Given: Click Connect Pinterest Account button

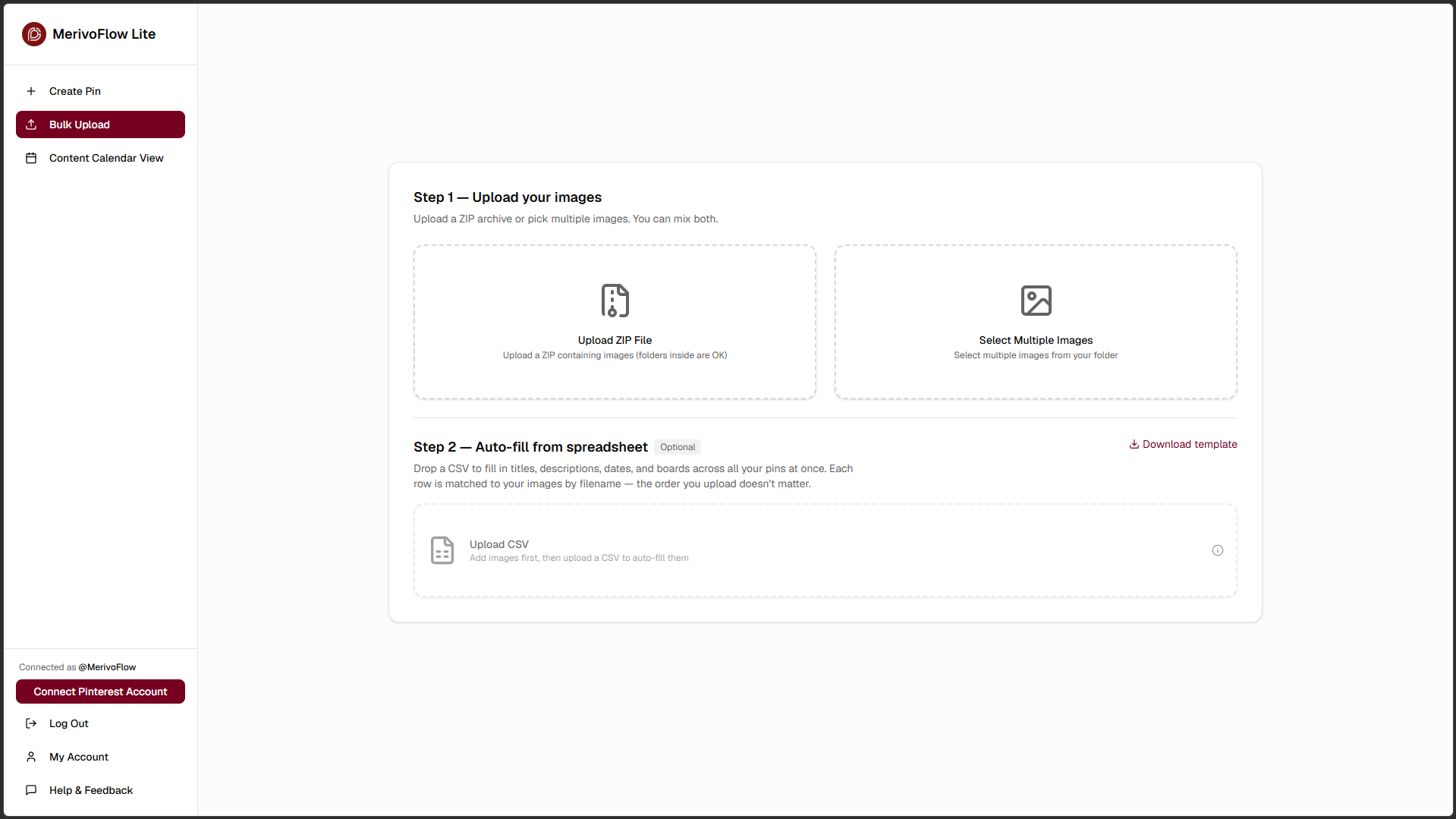Looking at the screenshot, I should point(100,691).
